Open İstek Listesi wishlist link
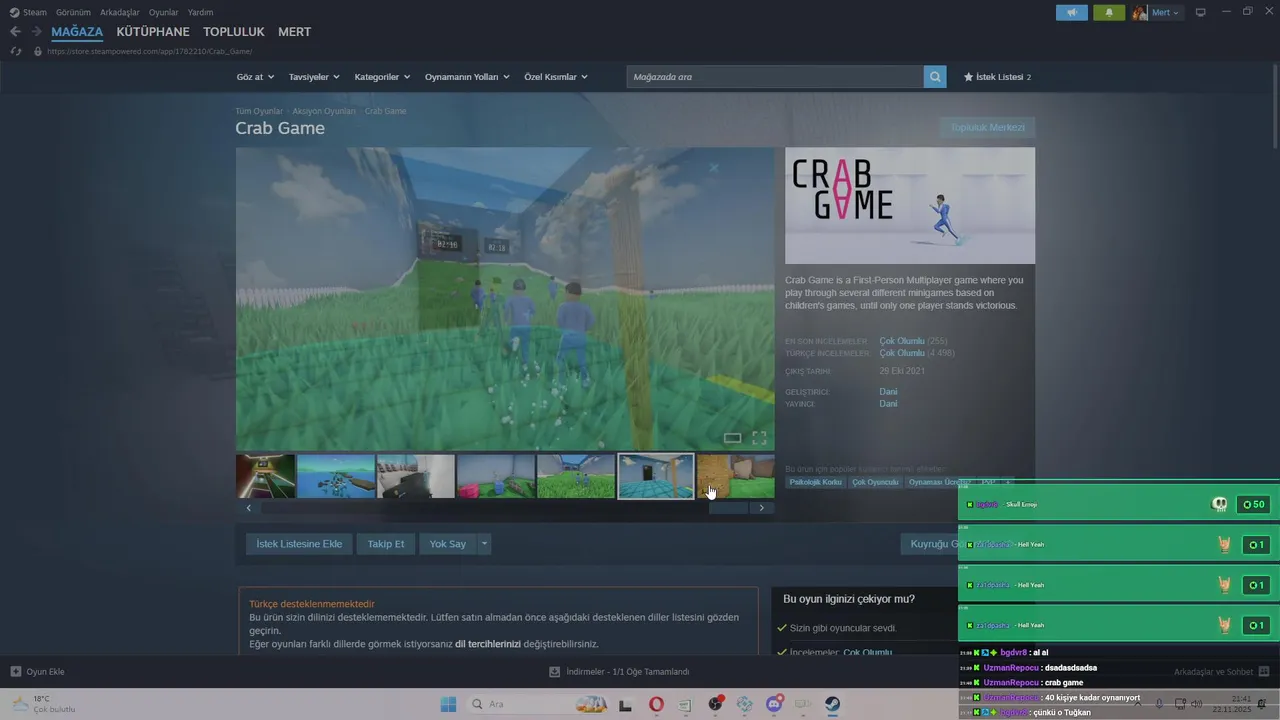Image resolution: width=1280 pixels, height=720 pixels. pyautogui.click(x=997, y=77)
